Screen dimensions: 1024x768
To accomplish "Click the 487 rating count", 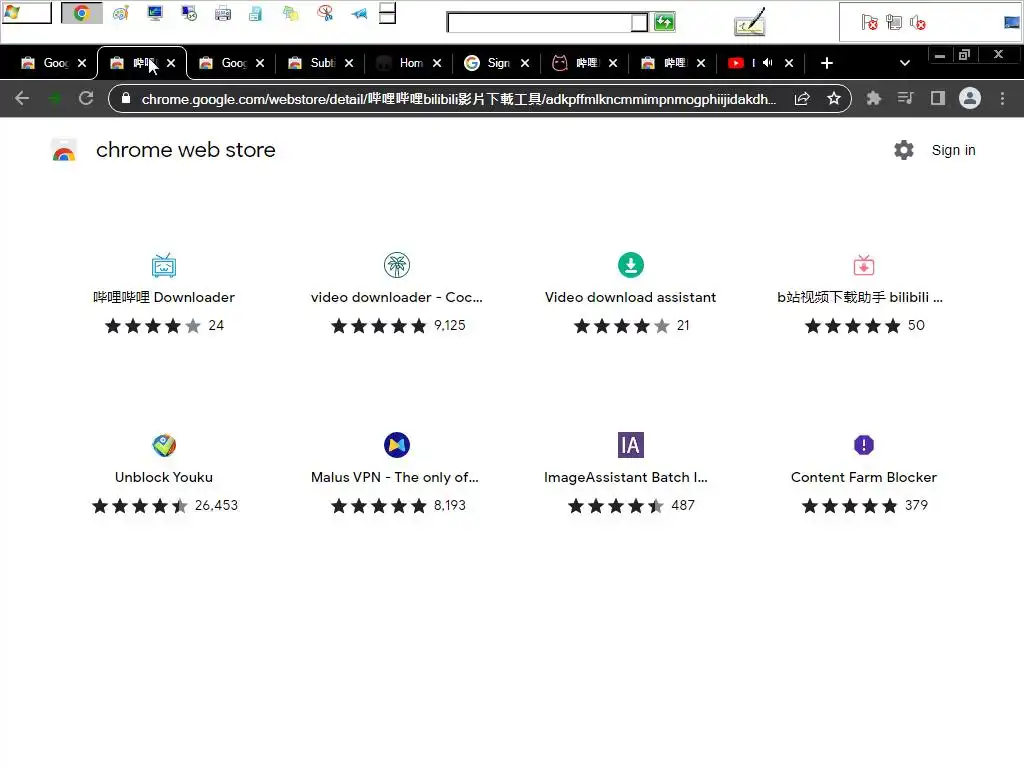I will 683,505.
